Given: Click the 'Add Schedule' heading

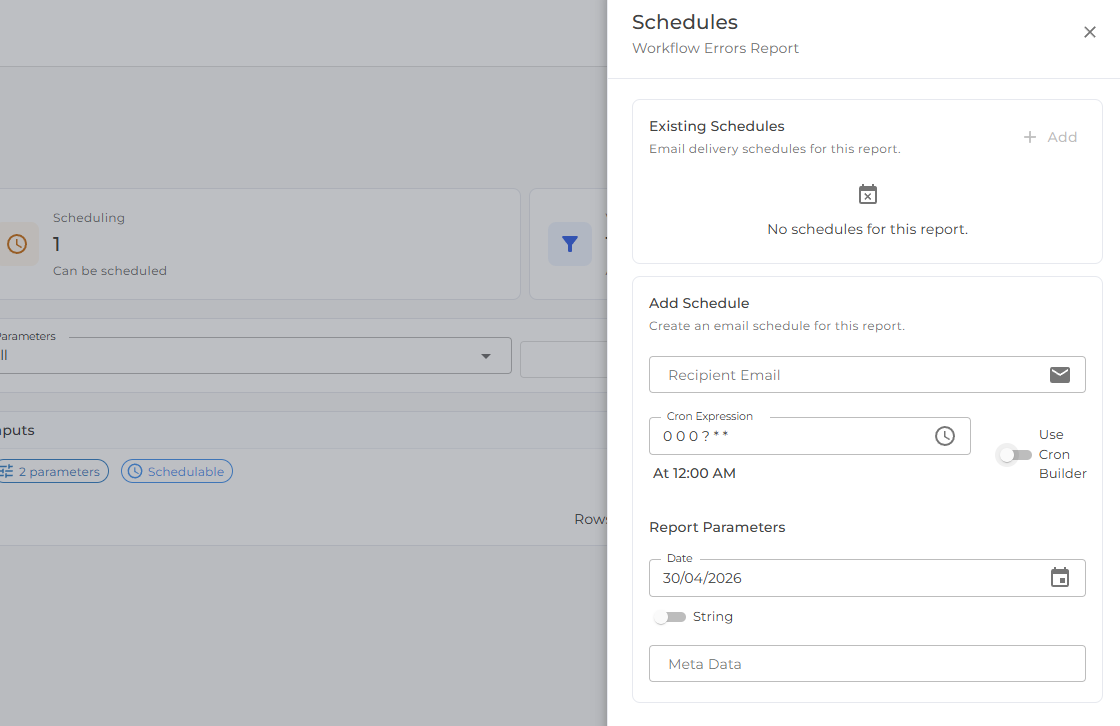Looking at the screenshot, I should 699,303.
